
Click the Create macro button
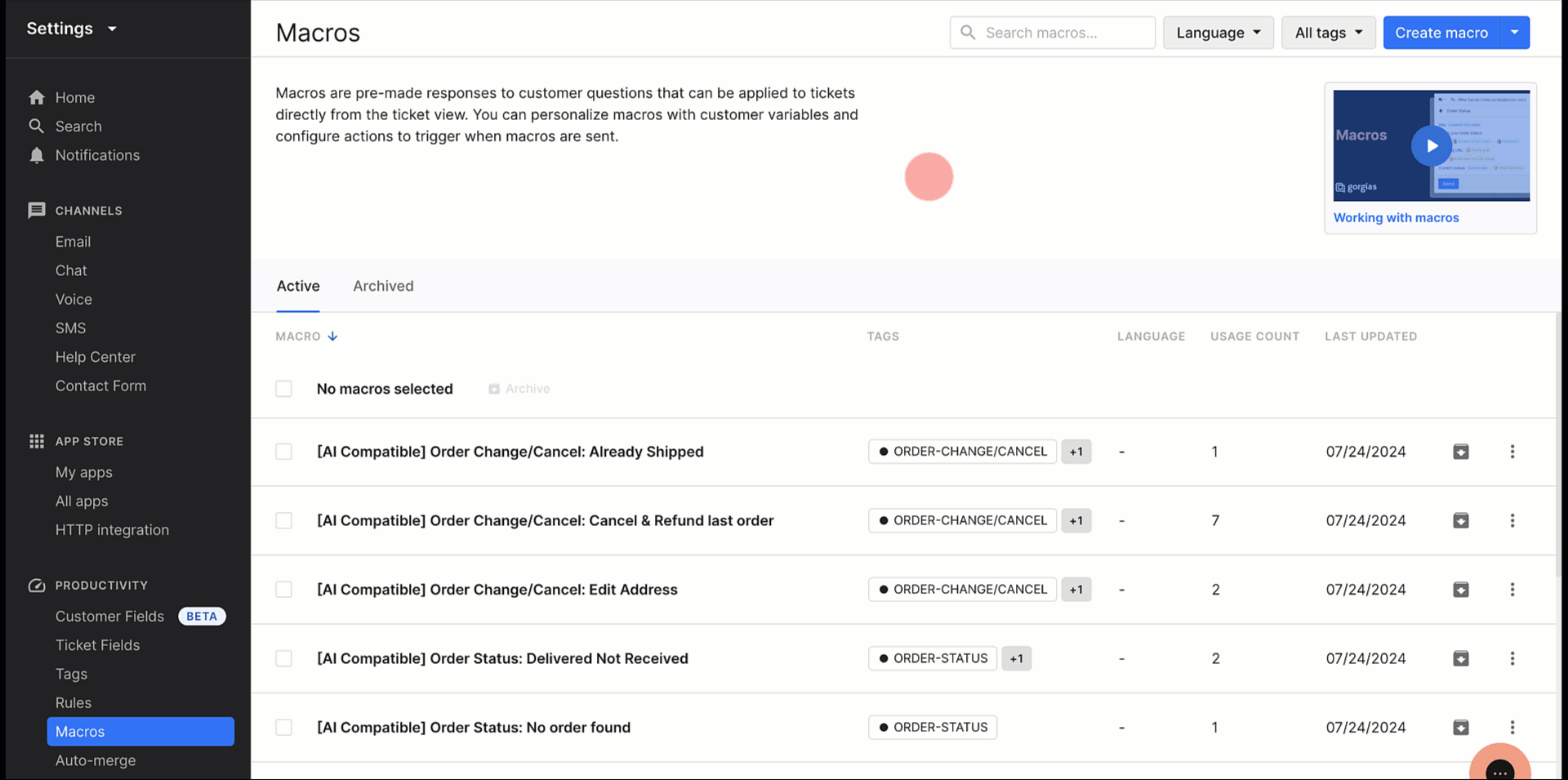pos(1441,33)
